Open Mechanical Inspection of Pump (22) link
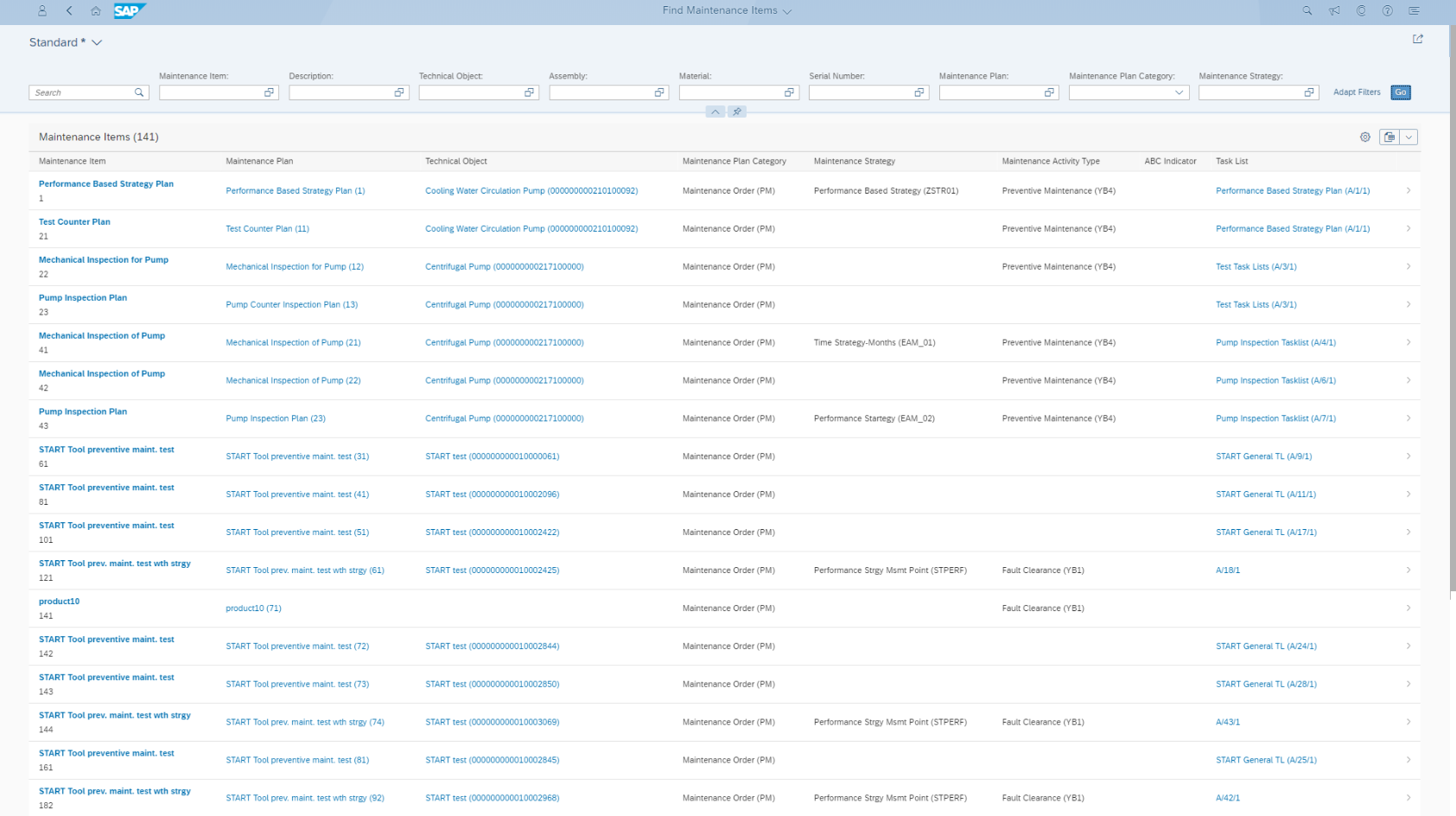Image resolution: width=1456 pixels, height=816 pixels. (293, 381)
